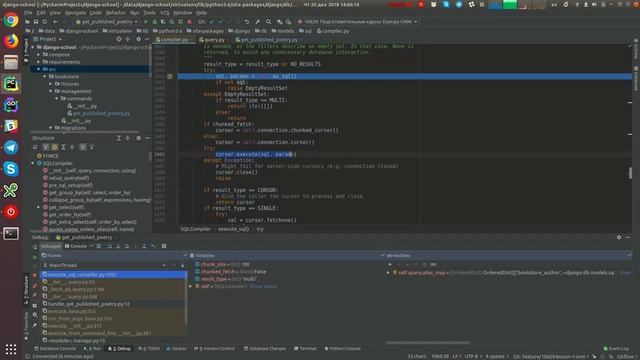Screen dimensions: 640x360
Task: Click the Git Commit checkmark icon
Action: 221,22
